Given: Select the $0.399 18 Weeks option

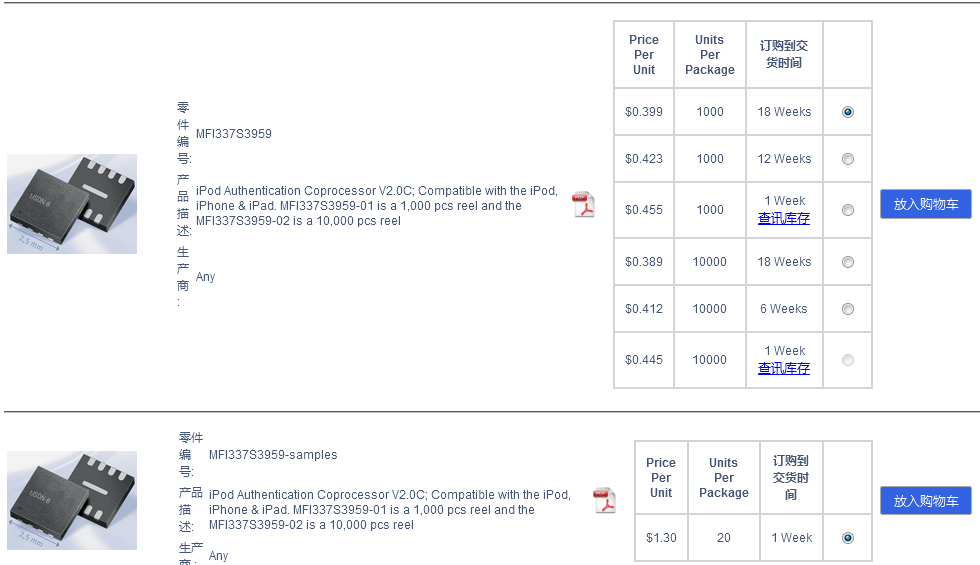Looking at the screenshot, I should tap(848, 112).
